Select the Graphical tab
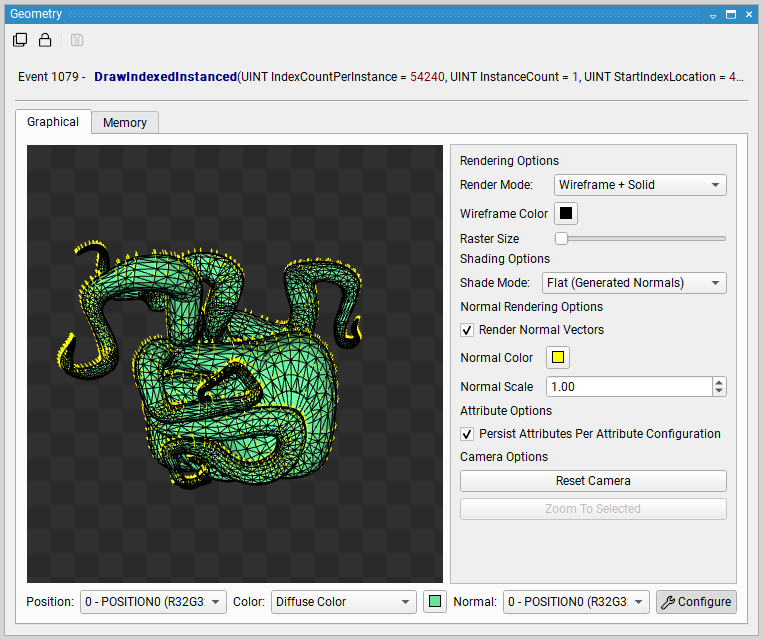Image resolution: width=763 pixels, height=640 pixels. click(x=53, y=121)
